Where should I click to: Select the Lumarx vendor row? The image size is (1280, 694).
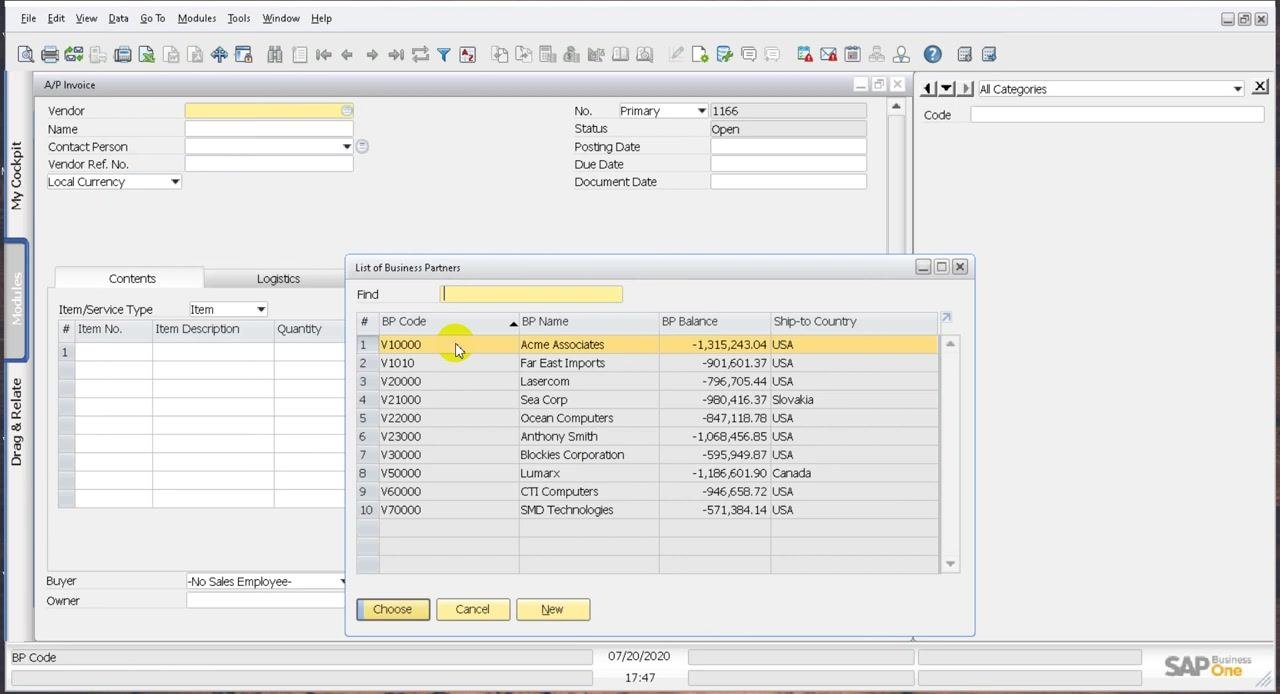tap(647, 473)
